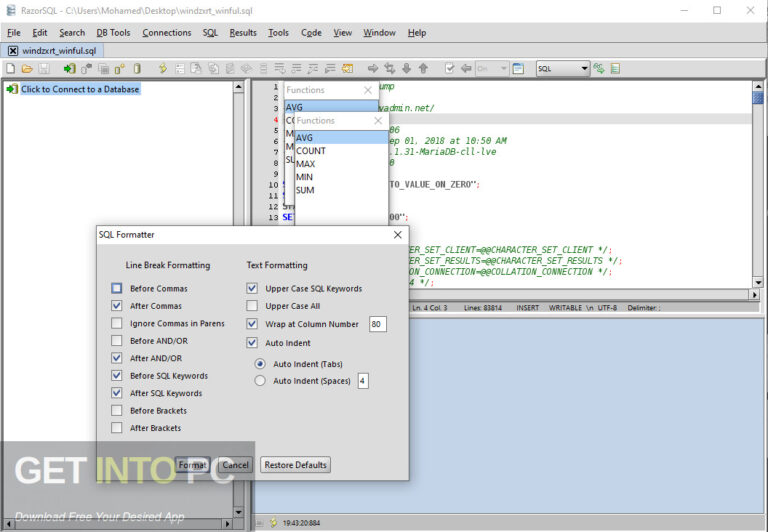The image size is (768, 532).
Task: Click the gray right arrow toolbar icon
Action: point(373,69)
